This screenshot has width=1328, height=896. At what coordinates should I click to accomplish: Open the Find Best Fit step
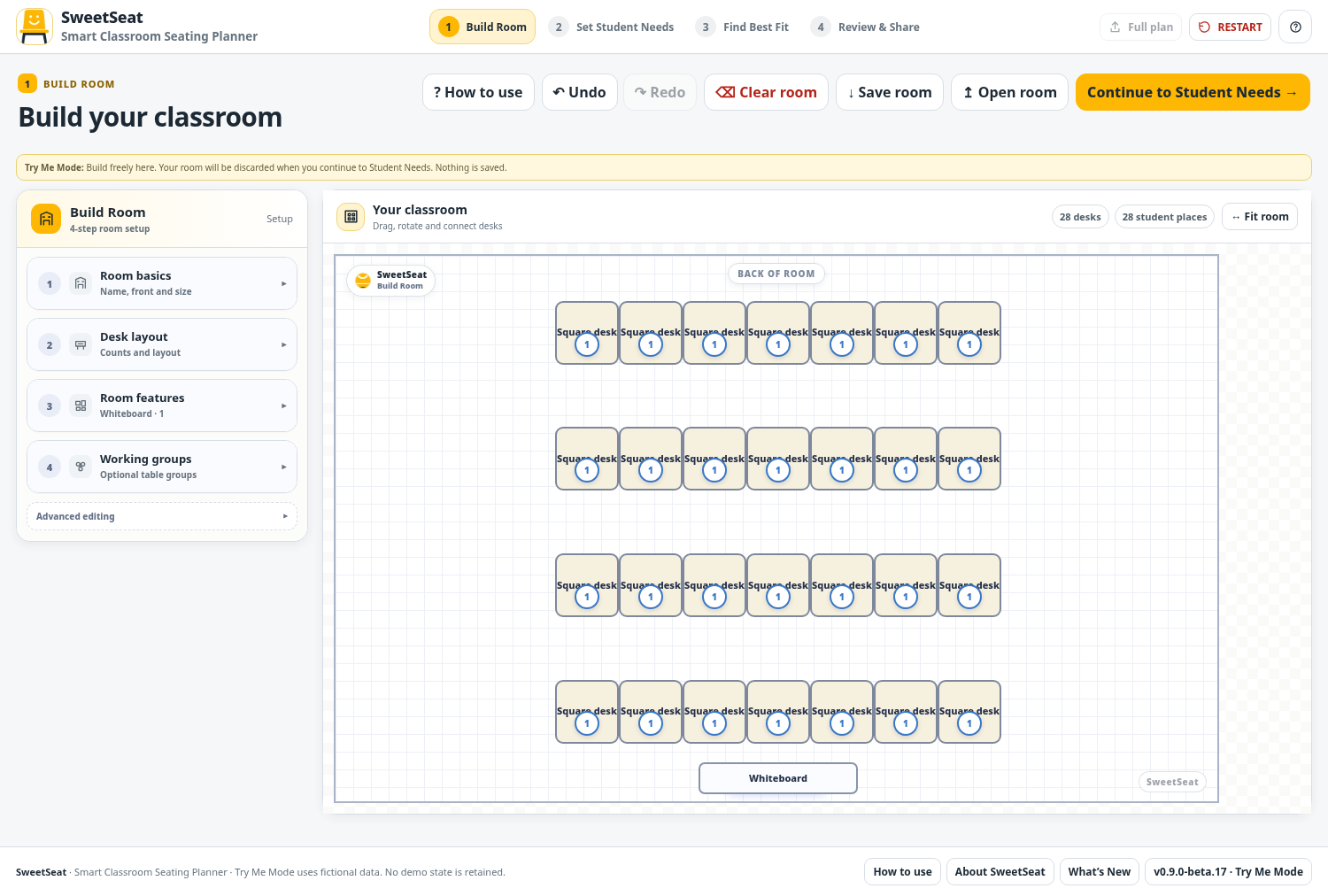tap(743, 27)
